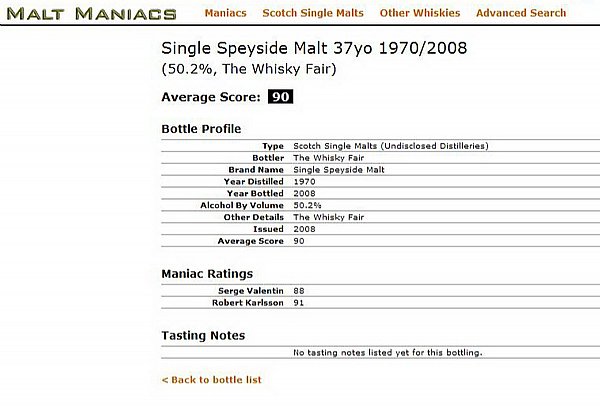The width and height of the screenshot is (600, 408).
Task: Click The Whisky Fair bottler value
Action: click(x=329, y=158)
